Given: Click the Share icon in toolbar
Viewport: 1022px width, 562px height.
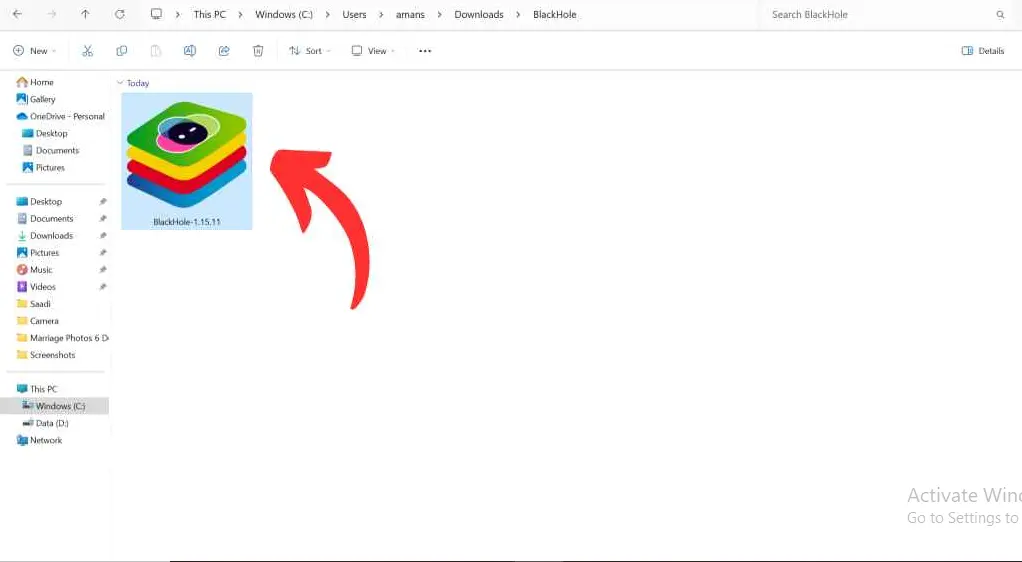Looking at the screenshot, I should pyautogui.click(x=224, y=51).
